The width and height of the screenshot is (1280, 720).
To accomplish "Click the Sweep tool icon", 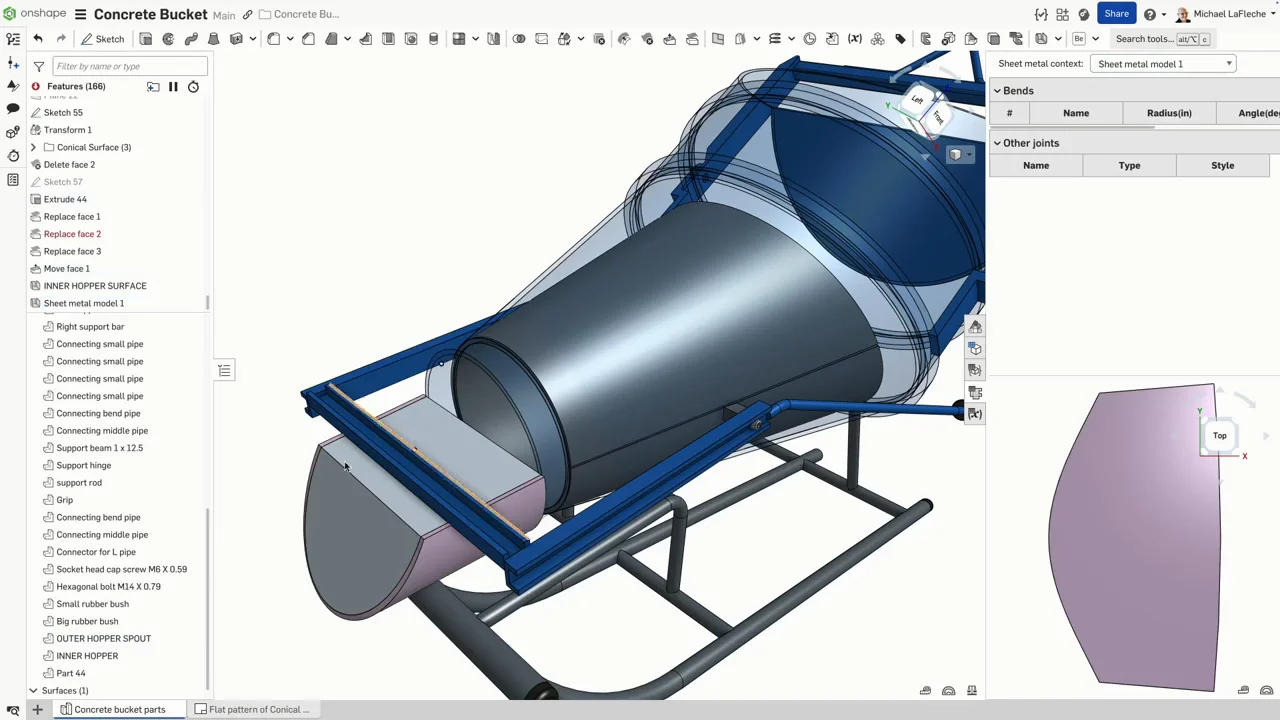I will pyautogui.click(x=191, y=39).
